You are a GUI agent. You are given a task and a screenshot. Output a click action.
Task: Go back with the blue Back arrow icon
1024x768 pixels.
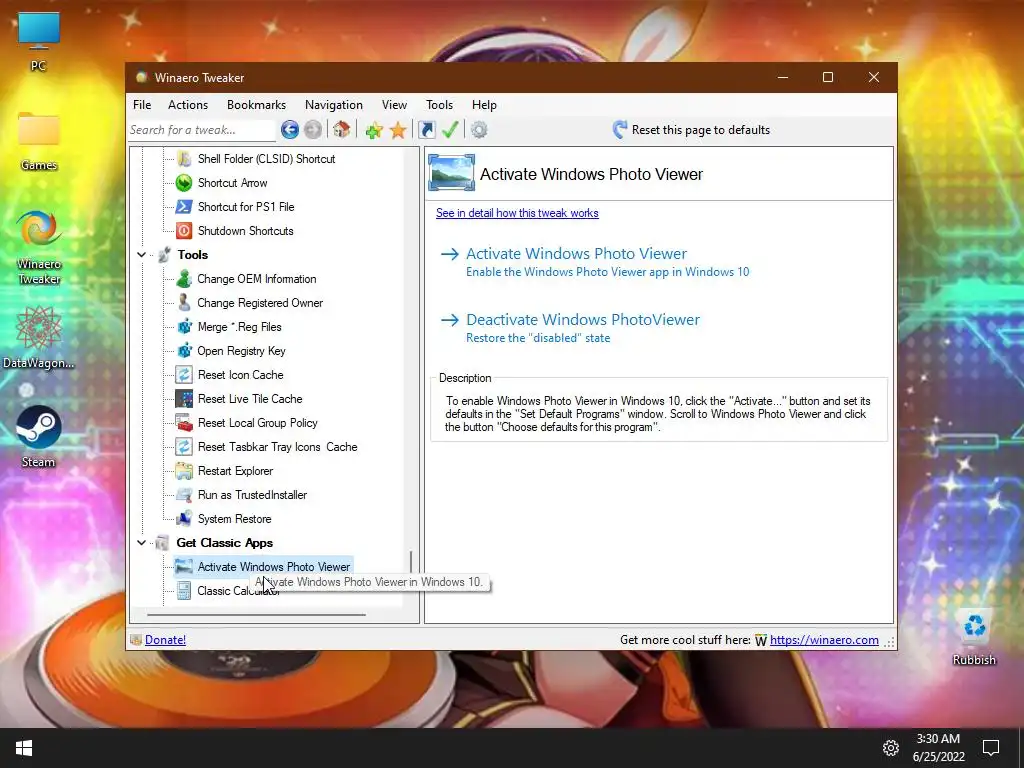pyautogui.click(x=290, y=130)
